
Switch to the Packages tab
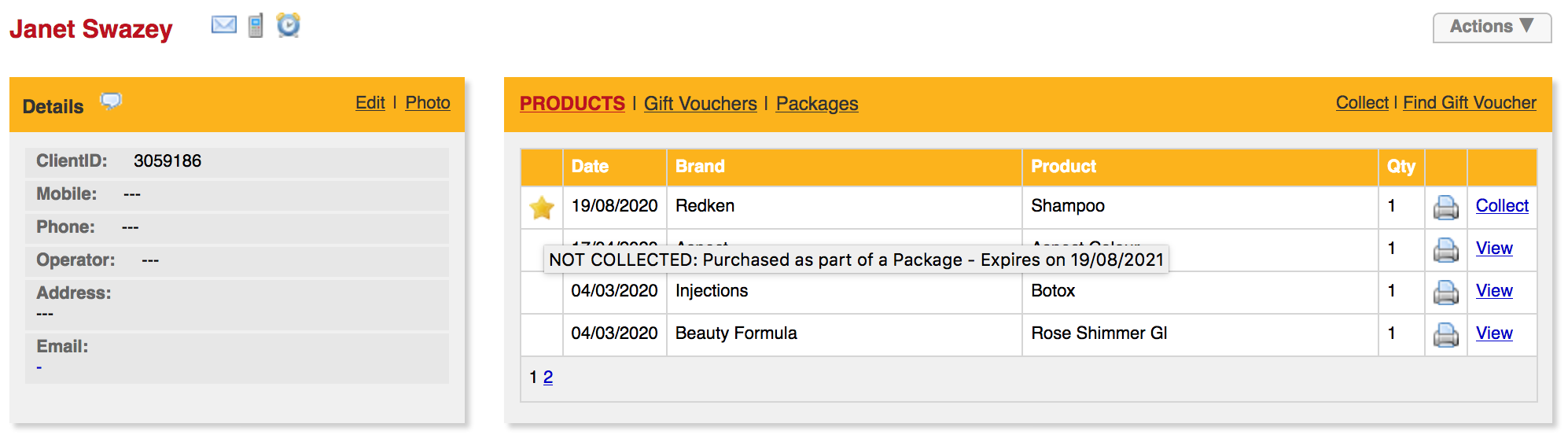click(x=817, y=104)
